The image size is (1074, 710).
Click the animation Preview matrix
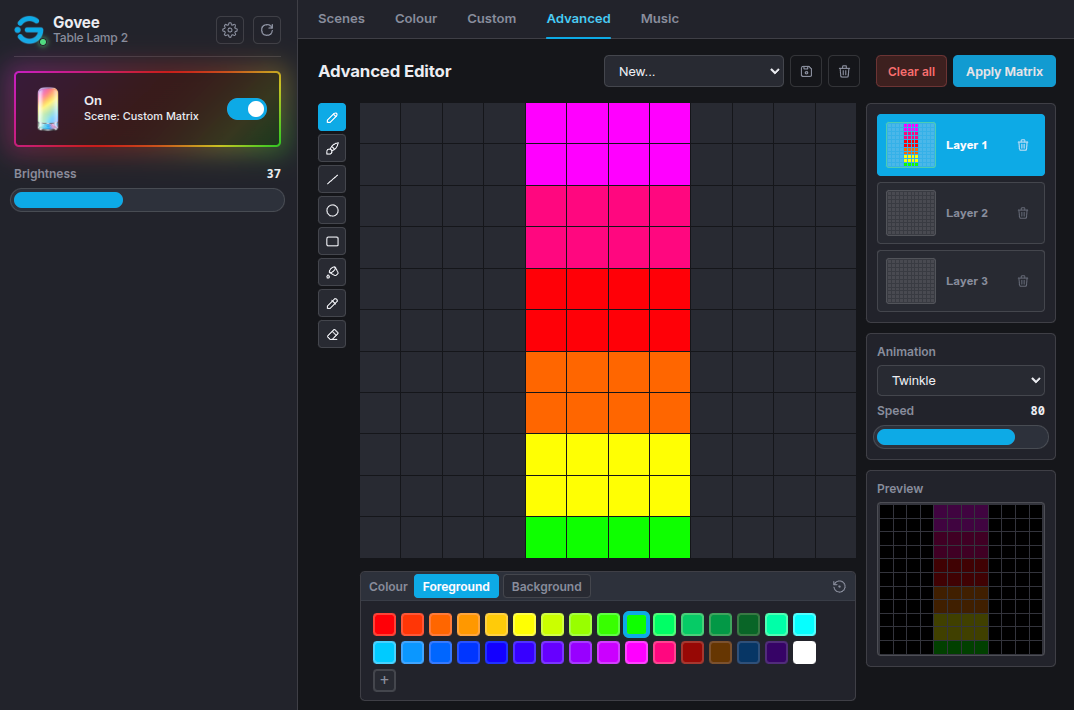(960, 579)
